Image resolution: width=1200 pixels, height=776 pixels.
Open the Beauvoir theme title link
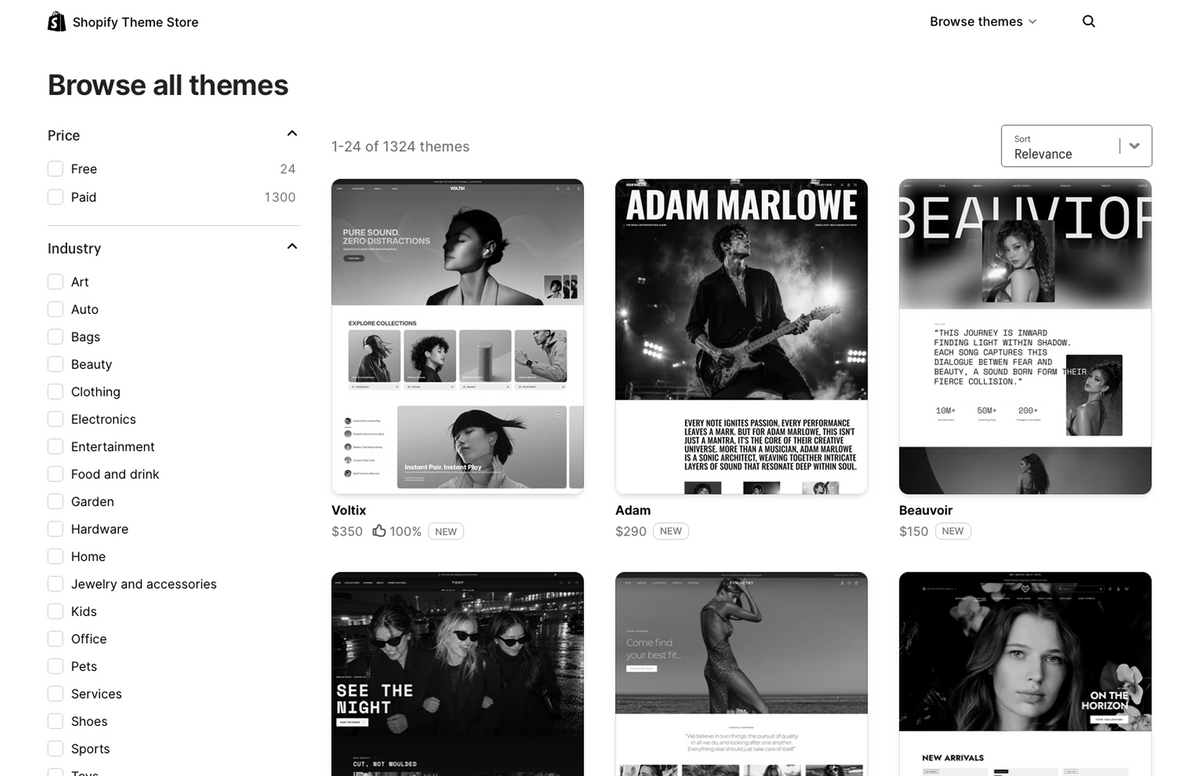coord(926,510)
